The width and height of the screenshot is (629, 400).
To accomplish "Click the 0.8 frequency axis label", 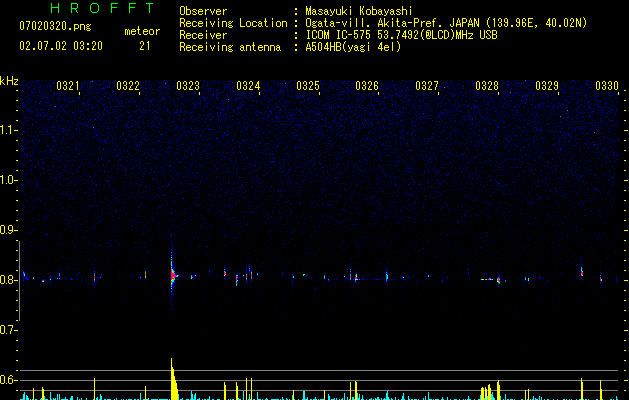I will [x=8, y=280].
